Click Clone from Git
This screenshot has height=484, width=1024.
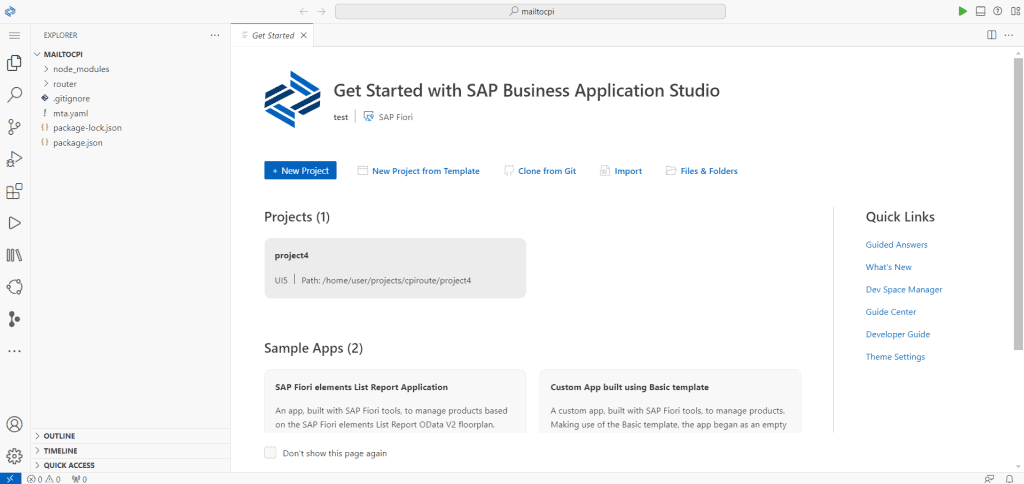coord(540,171)
